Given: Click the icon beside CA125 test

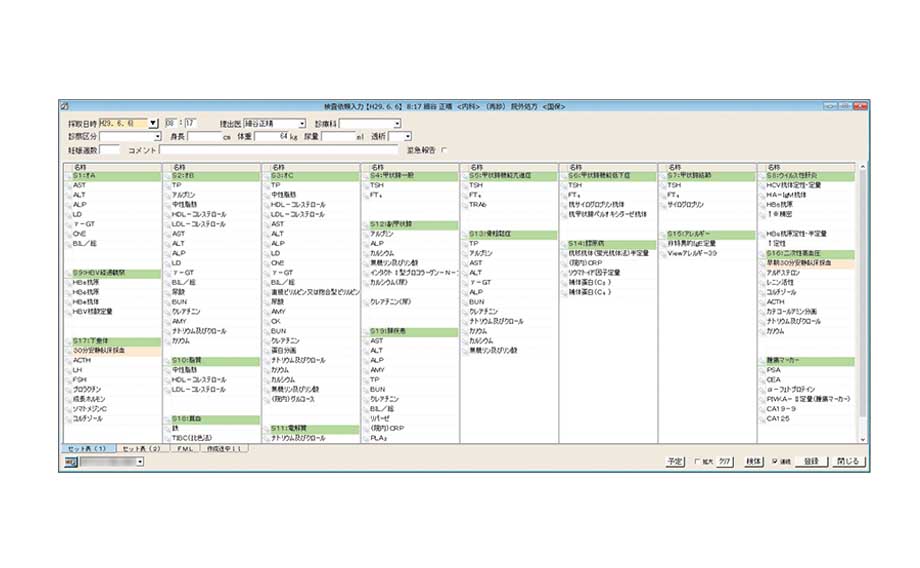Looking at the screenshot, I should [x=762, y=418].
